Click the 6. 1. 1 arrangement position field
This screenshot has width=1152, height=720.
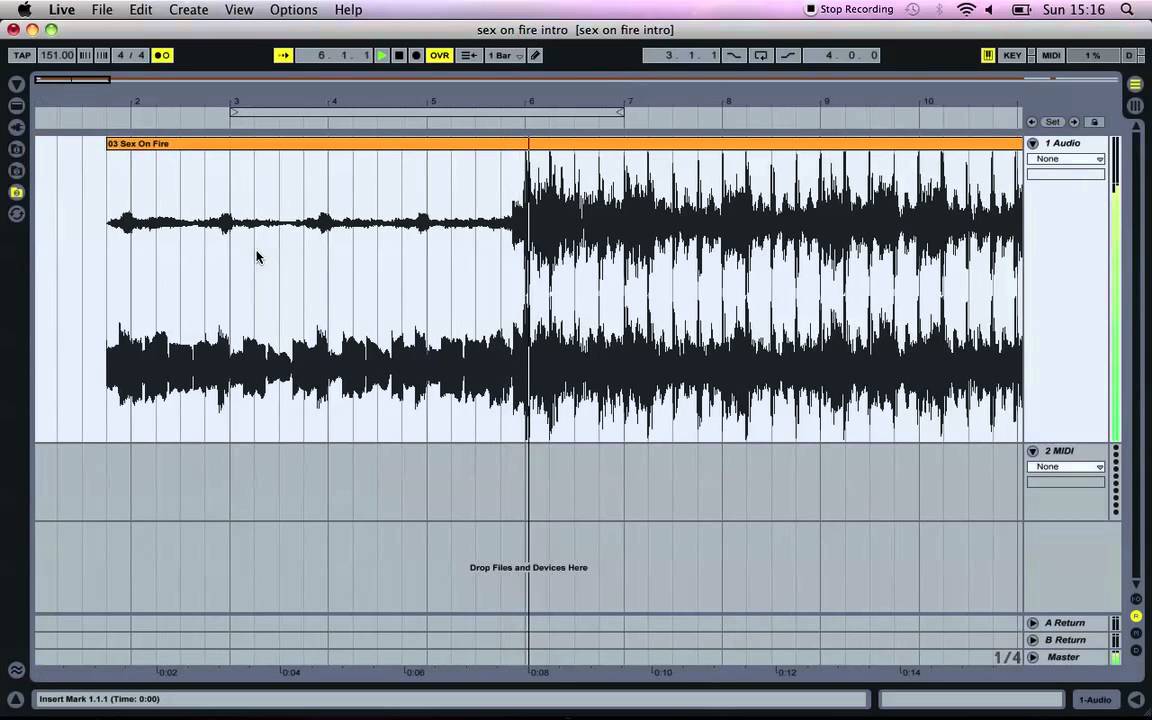coord(334,55)
